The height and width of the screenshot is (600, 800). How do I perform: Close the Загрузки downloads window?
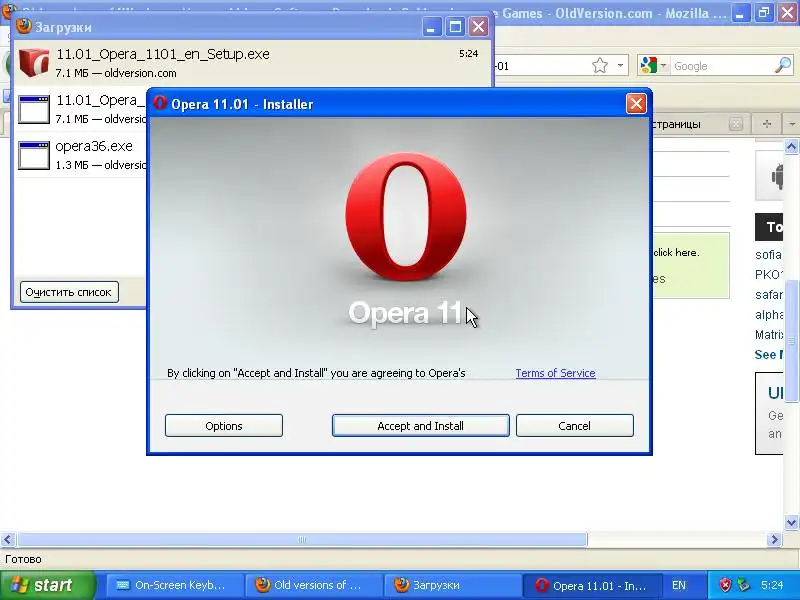pyautogui.click(x=478, y=27)
